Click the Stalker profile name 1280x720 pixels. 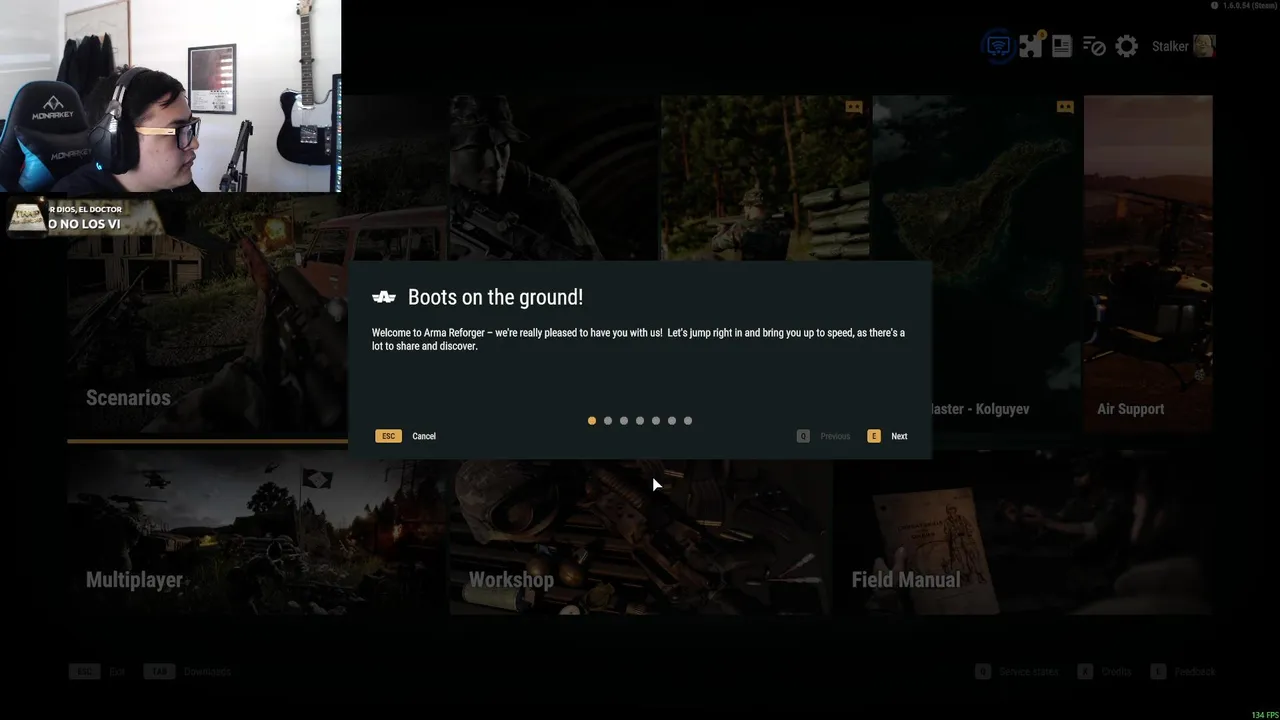1170,46
